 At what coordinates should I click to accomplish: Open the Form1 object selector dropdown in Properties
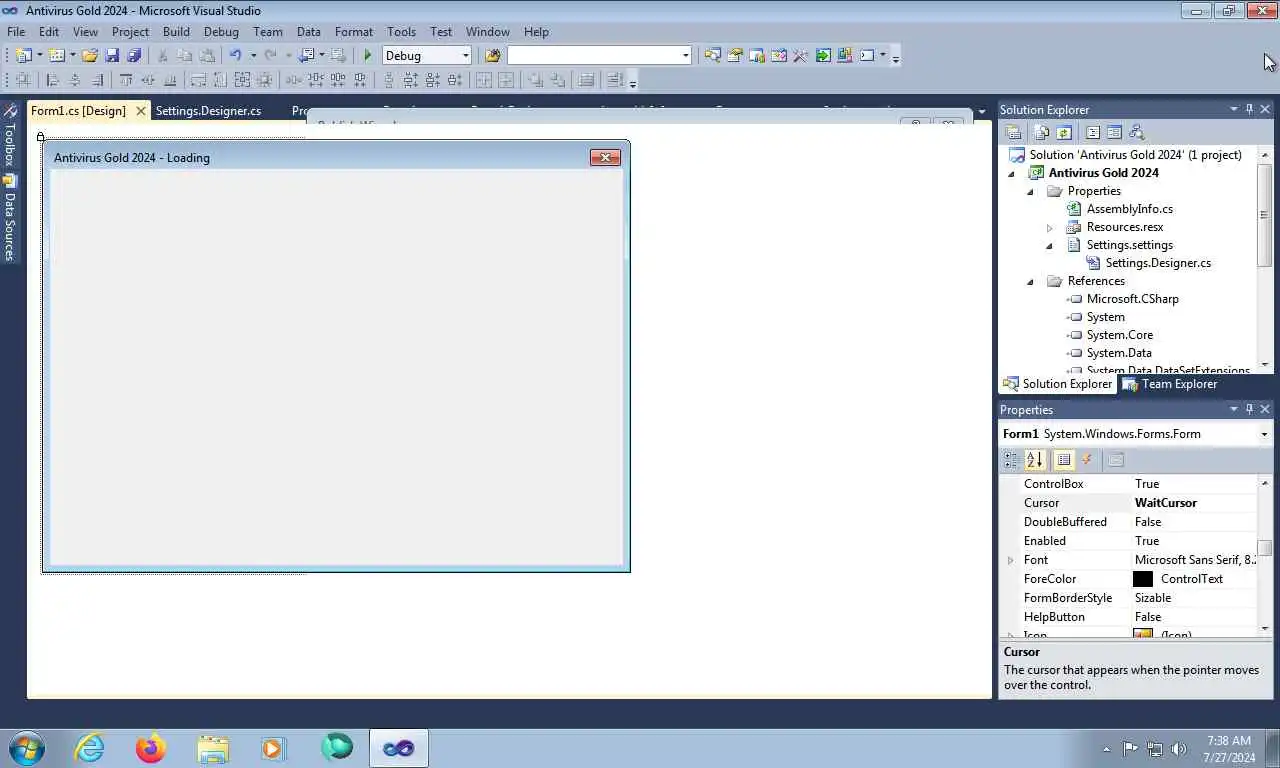1264,434
